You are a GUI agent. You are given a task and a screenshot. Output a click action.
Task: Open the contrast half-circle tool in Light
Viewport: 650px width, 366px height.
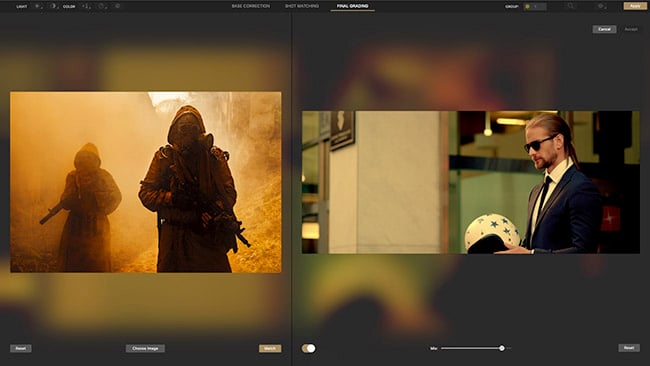pos(53,6)
